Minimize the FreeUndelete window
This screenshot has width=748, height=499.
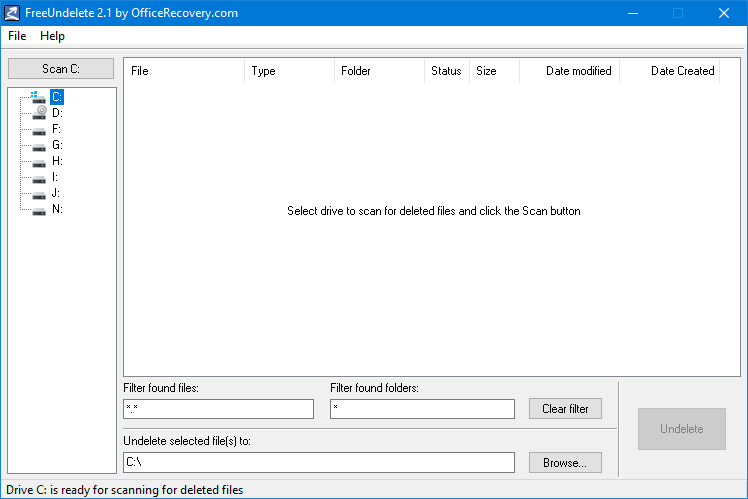pyautogui.click(x=633, y=13)
